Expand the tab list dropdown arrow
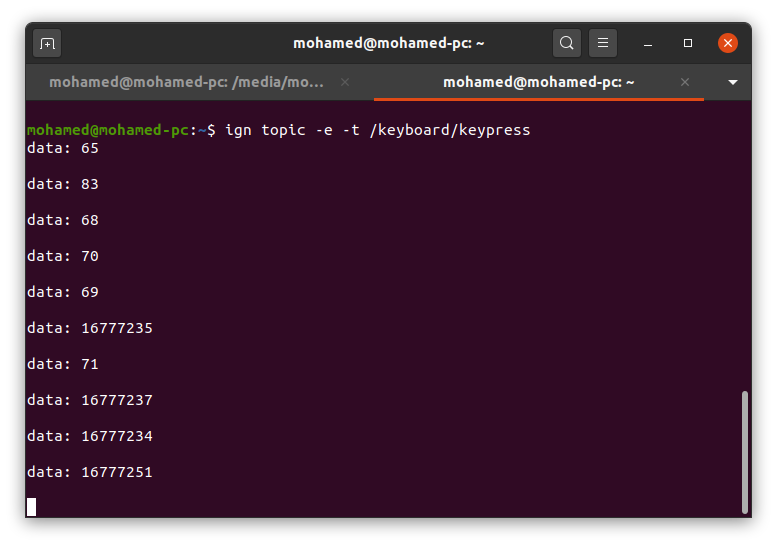This screenshot has height=546, width=777. (733, 82)
